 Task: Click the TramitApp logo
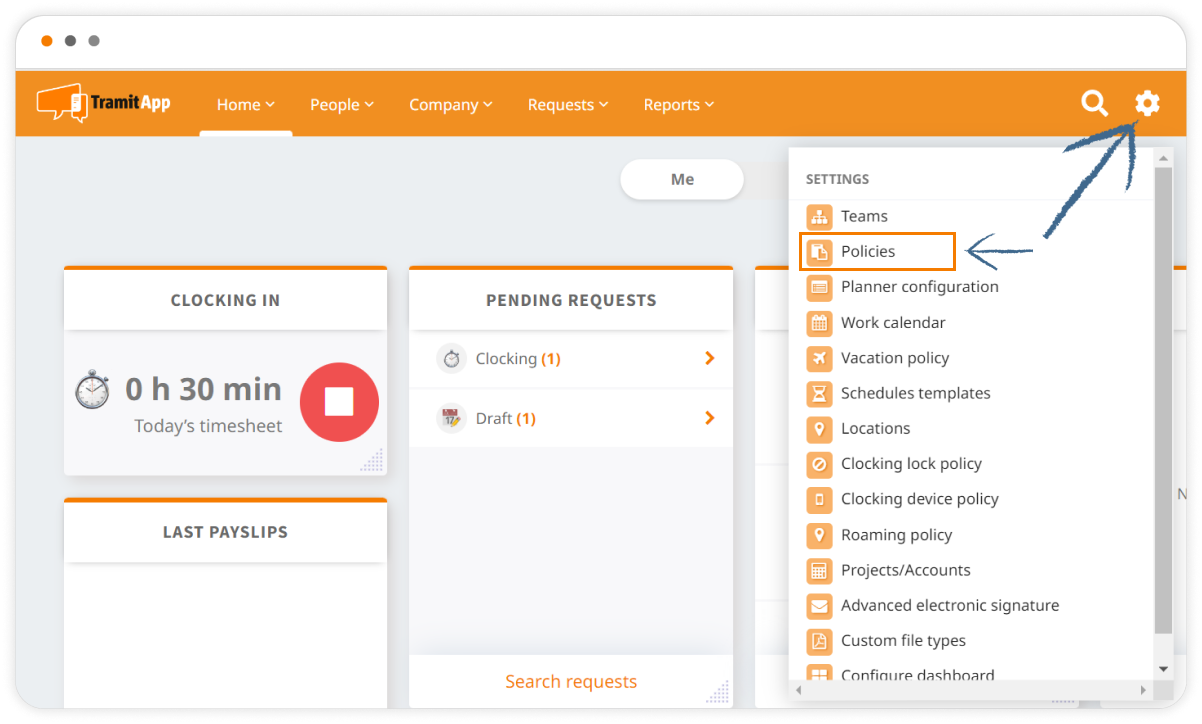104,103
